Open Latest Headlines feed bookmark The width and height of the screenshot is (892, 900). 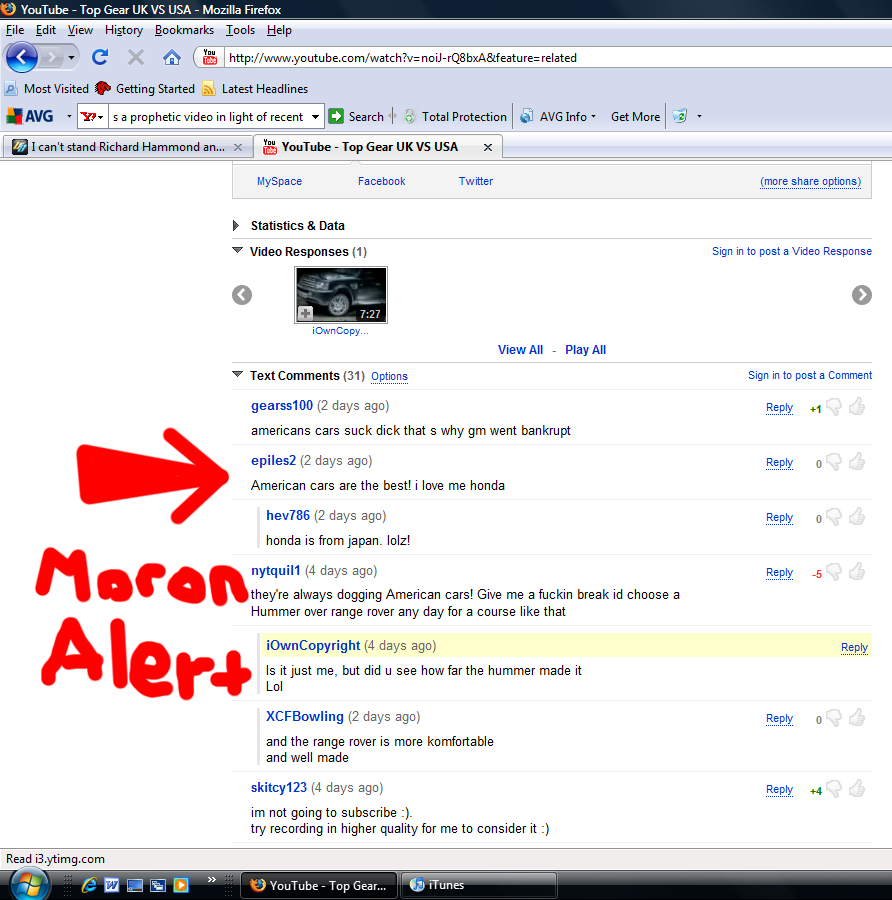255,88
